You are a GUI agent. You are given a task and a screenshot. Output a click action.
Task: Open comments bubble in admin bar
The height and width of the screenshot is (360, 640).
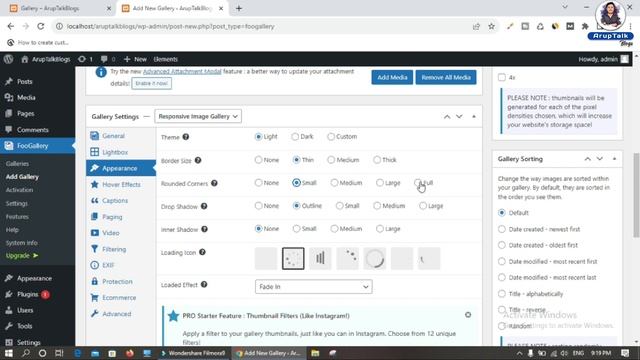[104, 59]
